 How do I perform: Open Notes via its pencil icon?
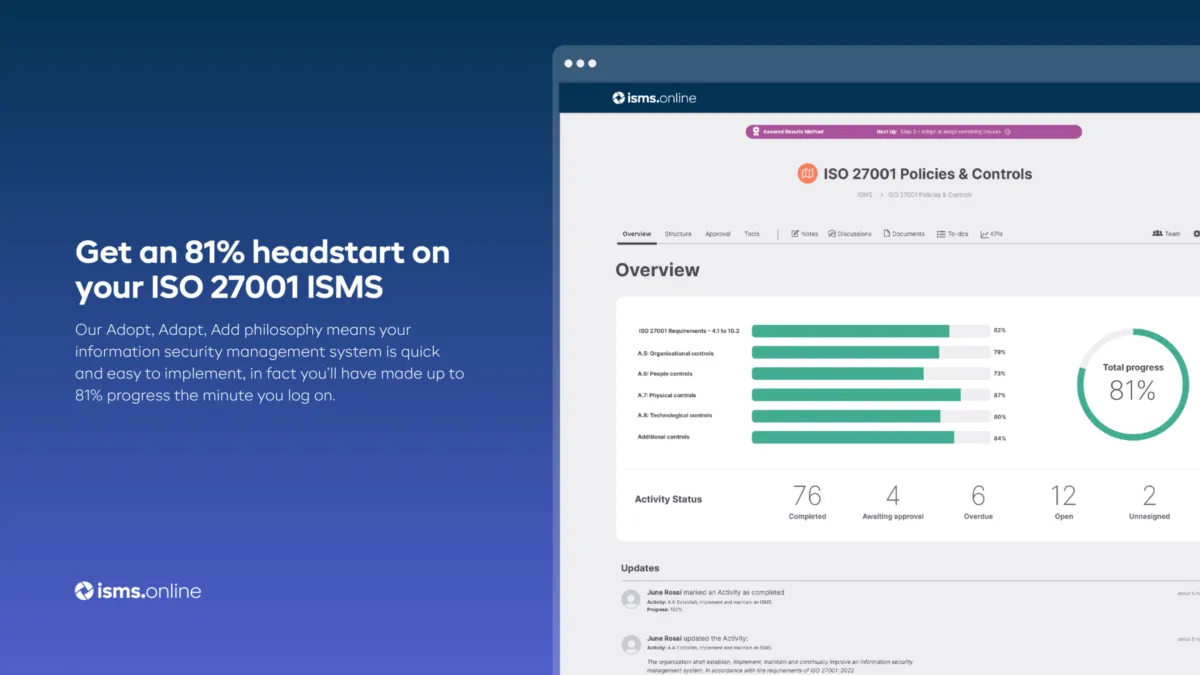point(796,234)
